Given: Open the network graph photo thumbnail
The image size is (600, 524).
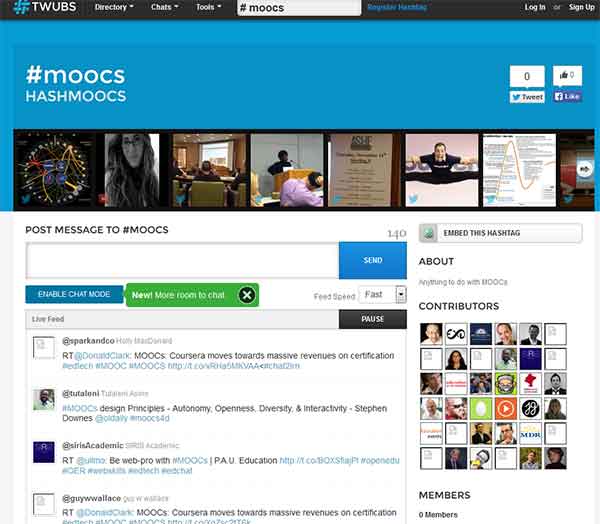Looking at the screenshot, I should (54, 170).
